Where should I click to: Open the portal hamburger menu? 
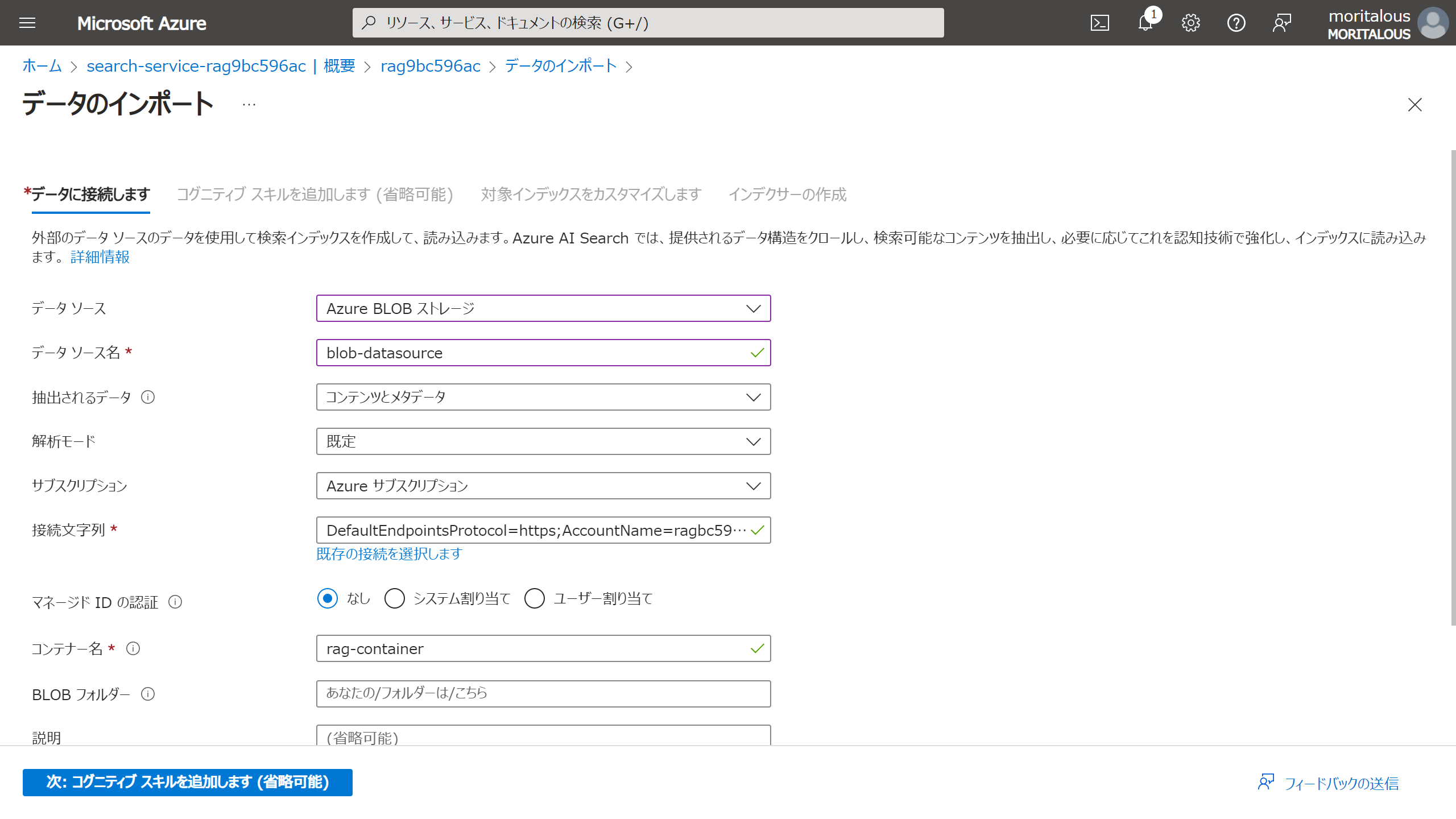27,23
